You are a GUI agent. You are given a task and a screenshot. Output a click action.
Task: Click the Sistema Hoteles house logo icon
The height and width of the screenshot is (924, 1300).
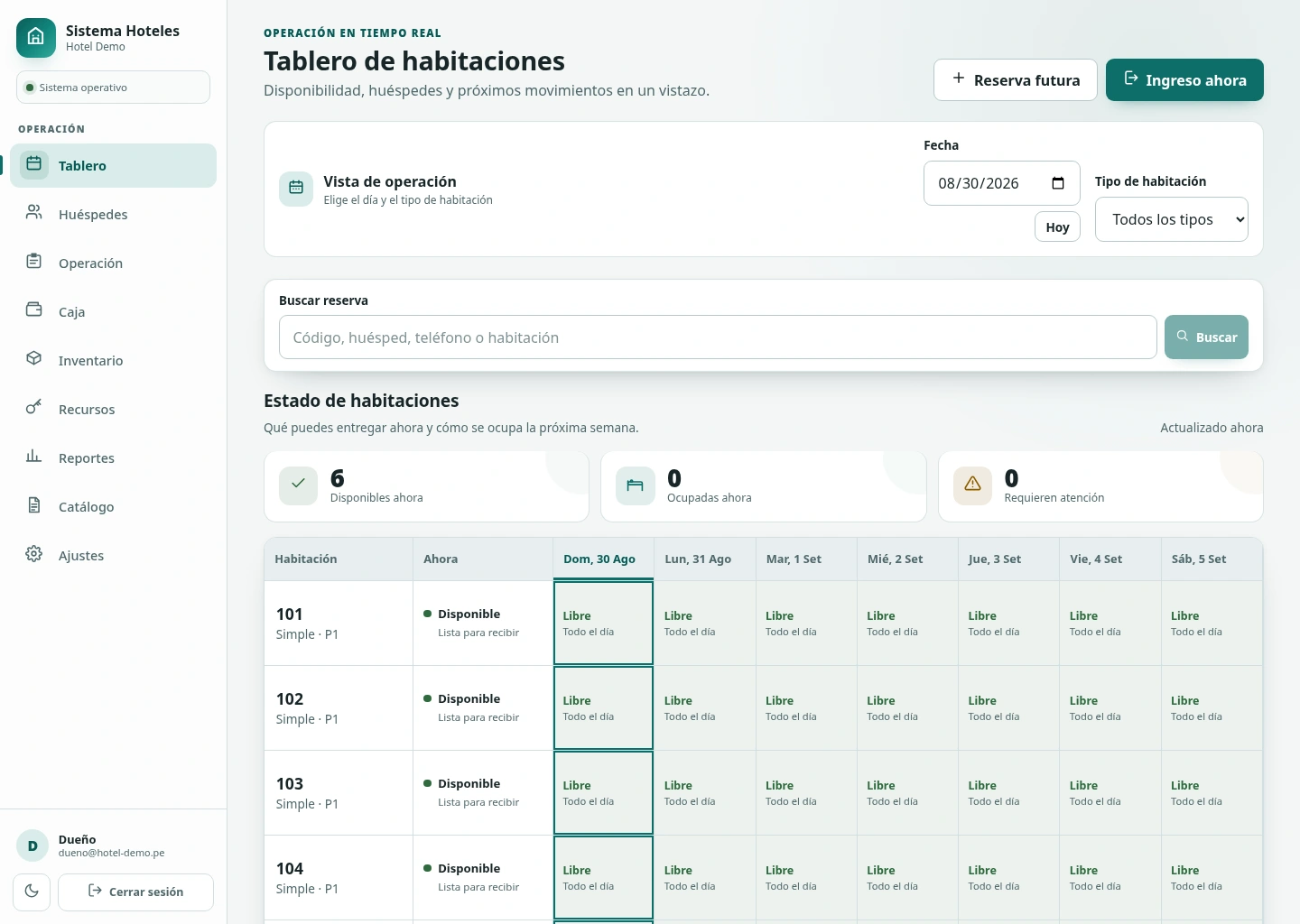click(x=36, y=37)
